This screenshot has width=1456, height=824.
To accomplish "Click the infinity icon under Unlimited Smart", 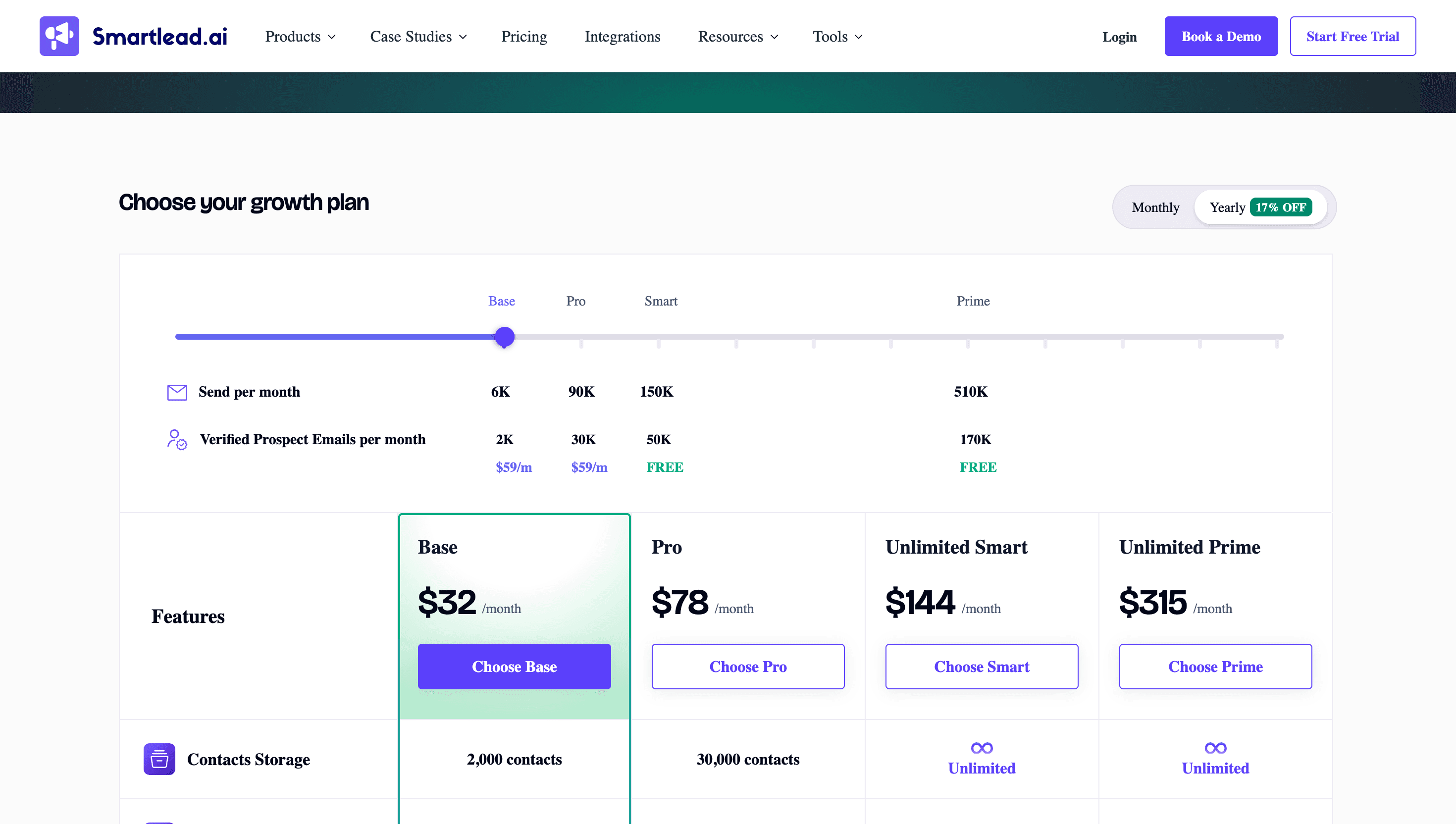I will pos(981,747).
